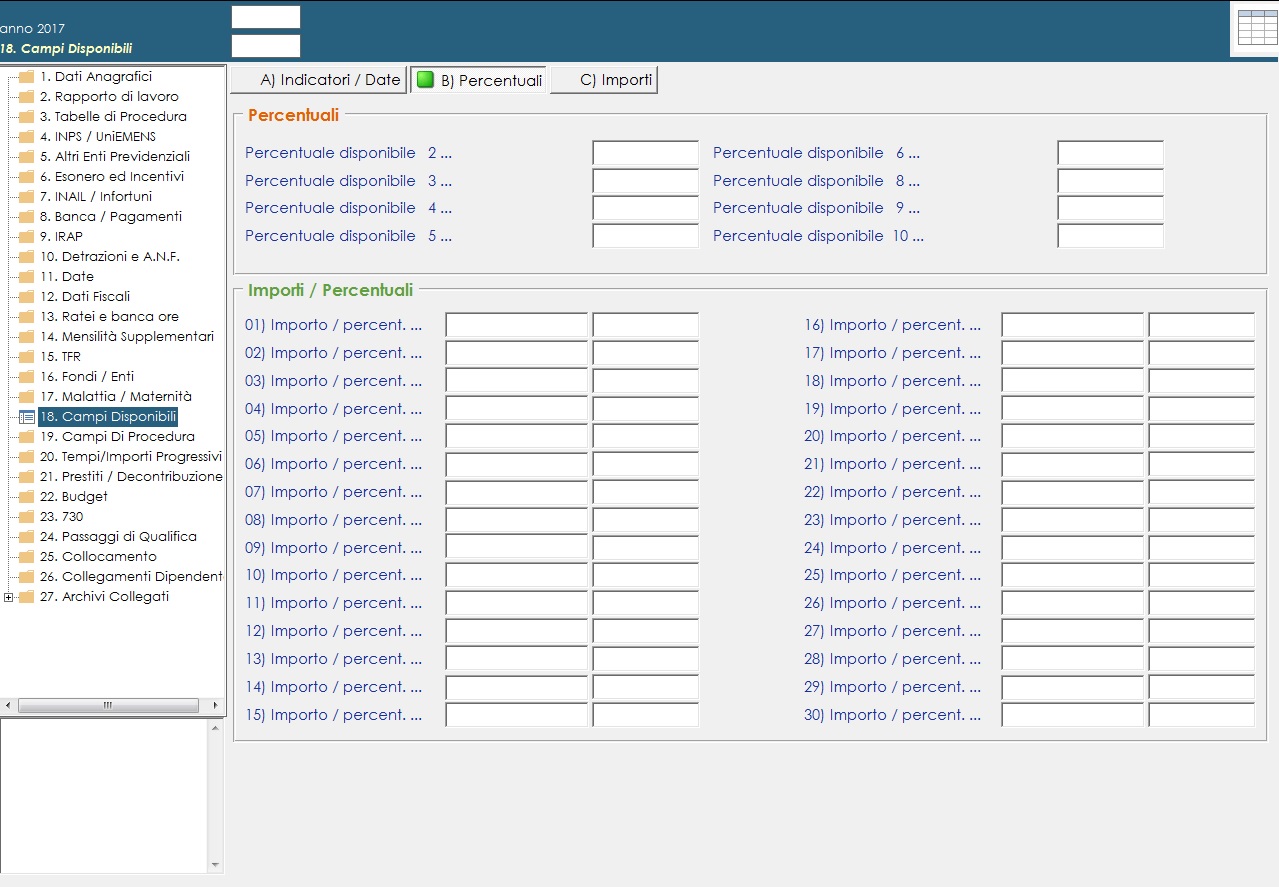
Task: Click the folder icon beside TFR
Action: (27, 357)
